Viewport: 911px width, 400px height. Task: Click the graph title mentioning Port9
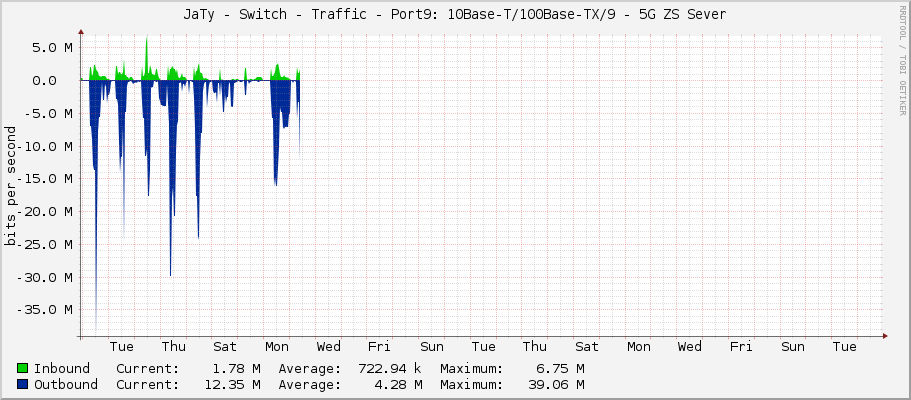pos(455,15)
